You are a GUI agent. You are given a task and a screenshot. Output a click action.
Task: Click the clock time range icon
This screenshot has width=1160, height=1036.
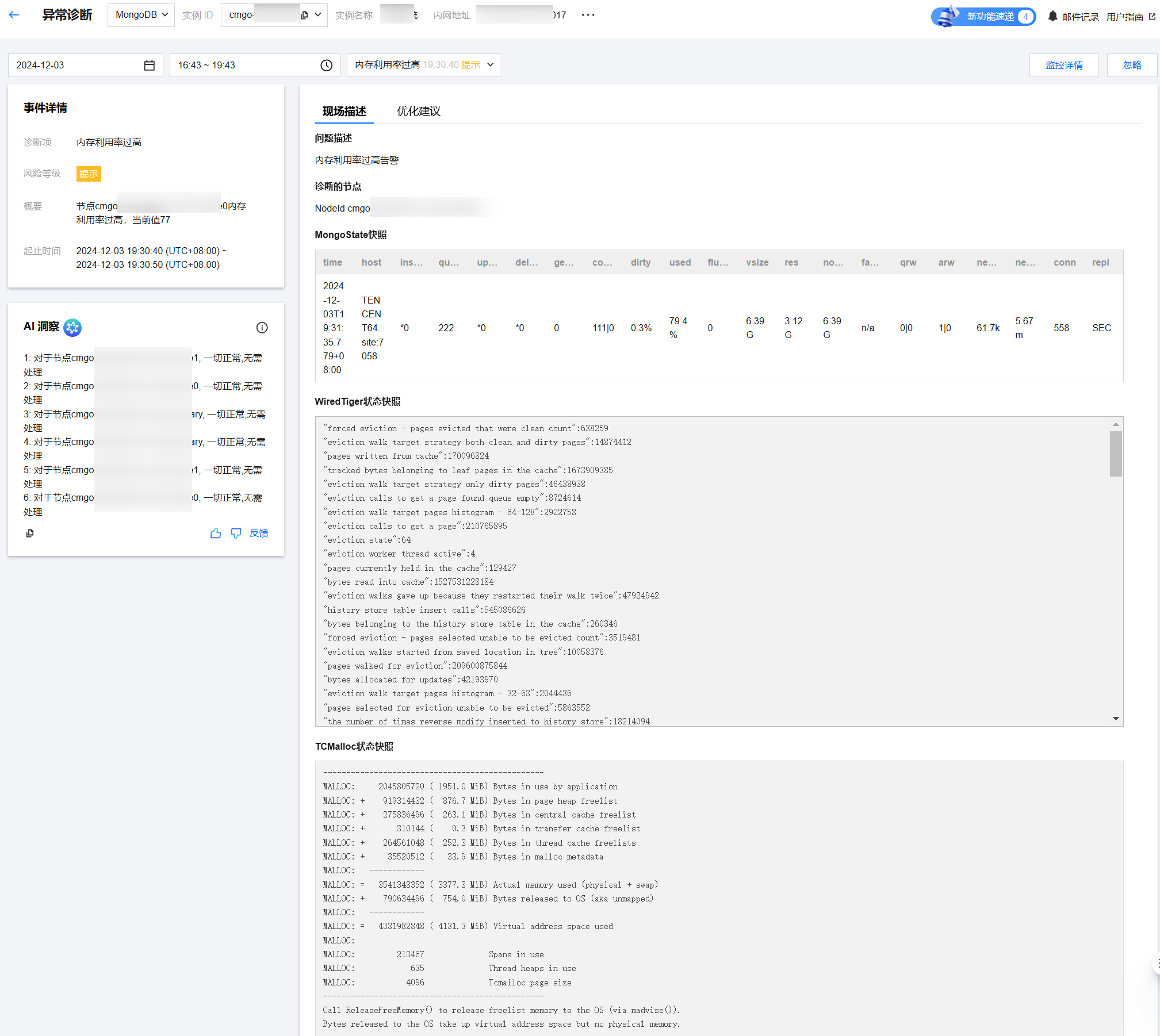[326, 66]
